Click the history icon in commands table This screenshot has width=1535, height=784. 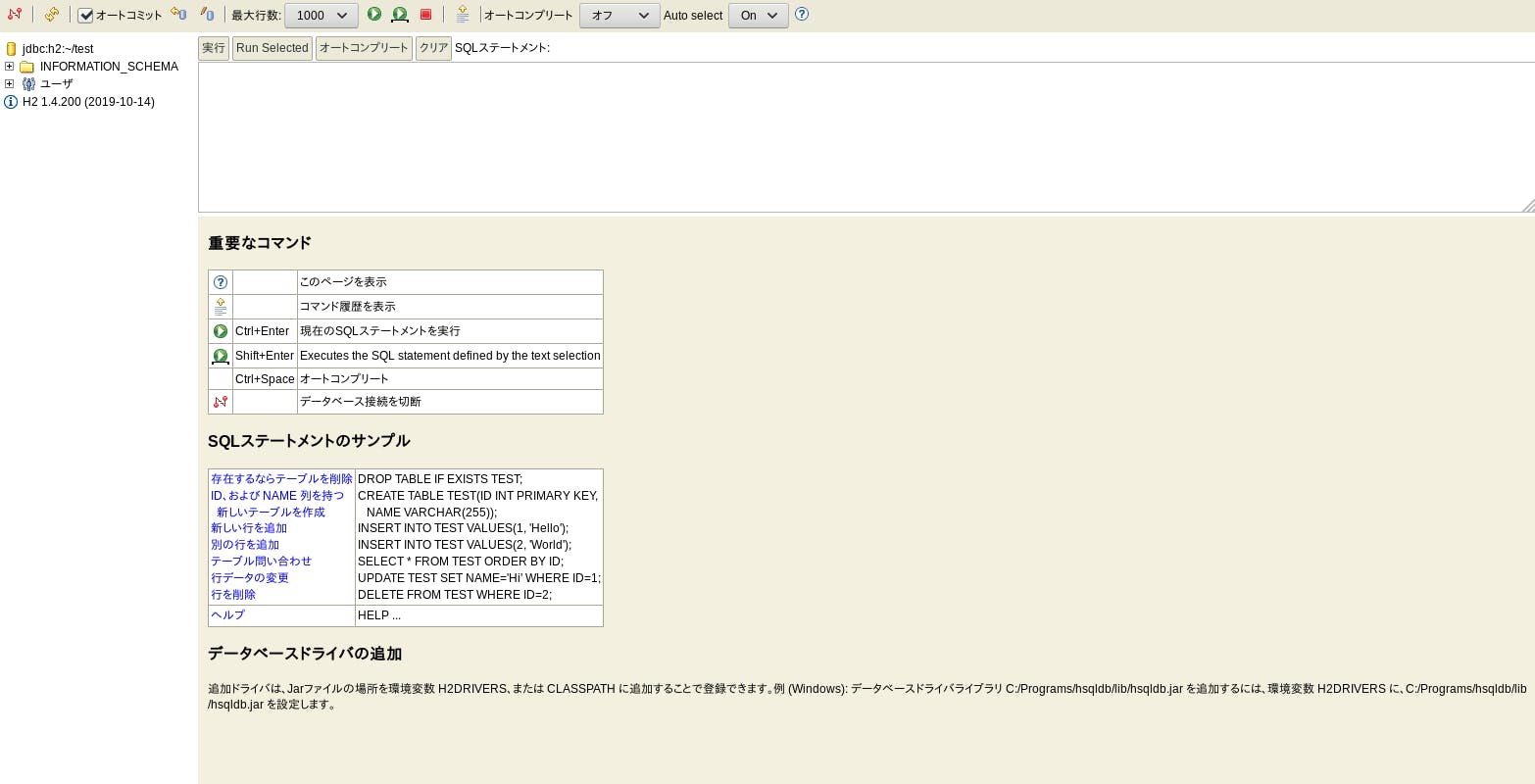point(221,307)
